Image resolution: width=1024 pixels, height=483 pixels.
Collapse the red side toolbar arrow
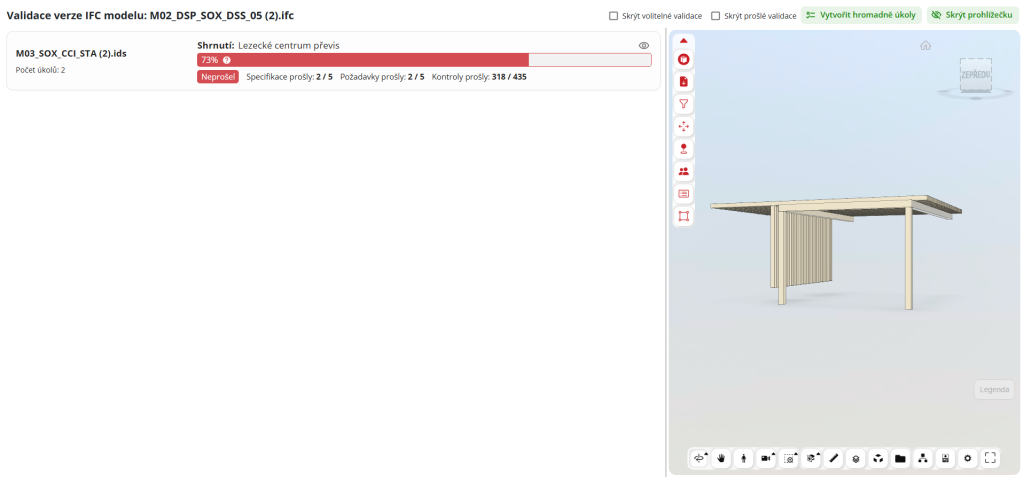(684, 41)
